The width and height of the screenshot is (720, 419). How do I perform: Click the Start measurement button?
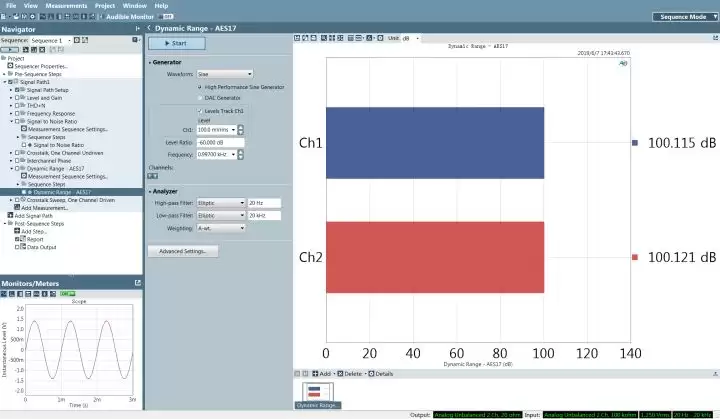[176, 43]
